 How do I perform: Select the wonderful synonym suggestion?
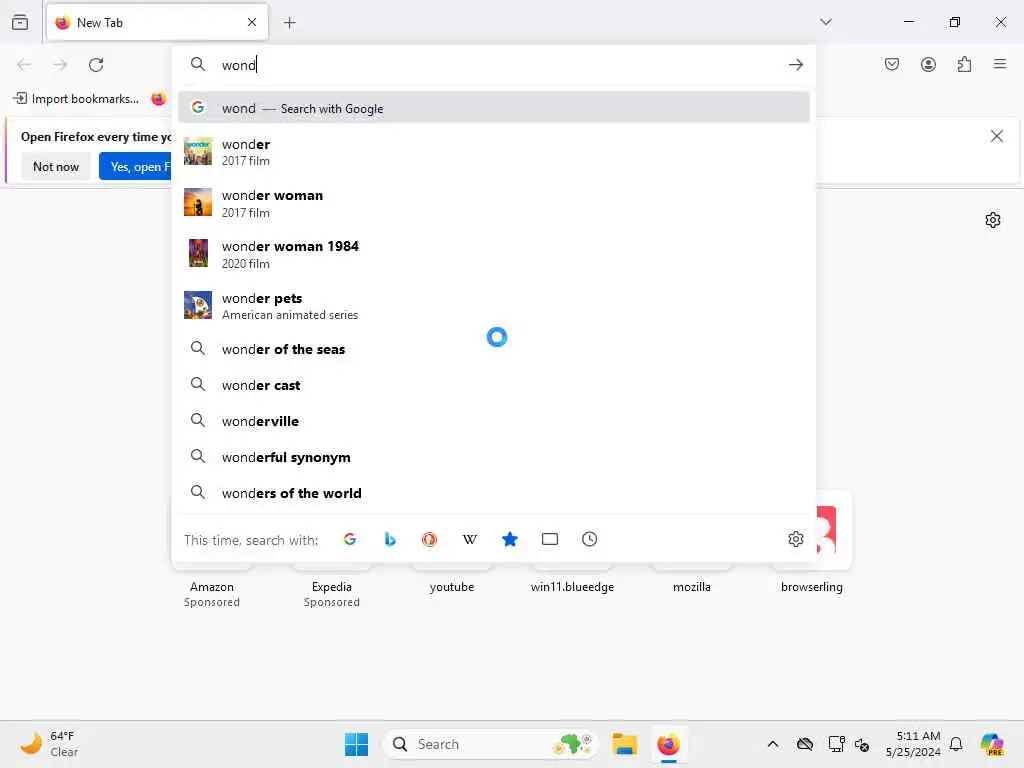[494, 457]
